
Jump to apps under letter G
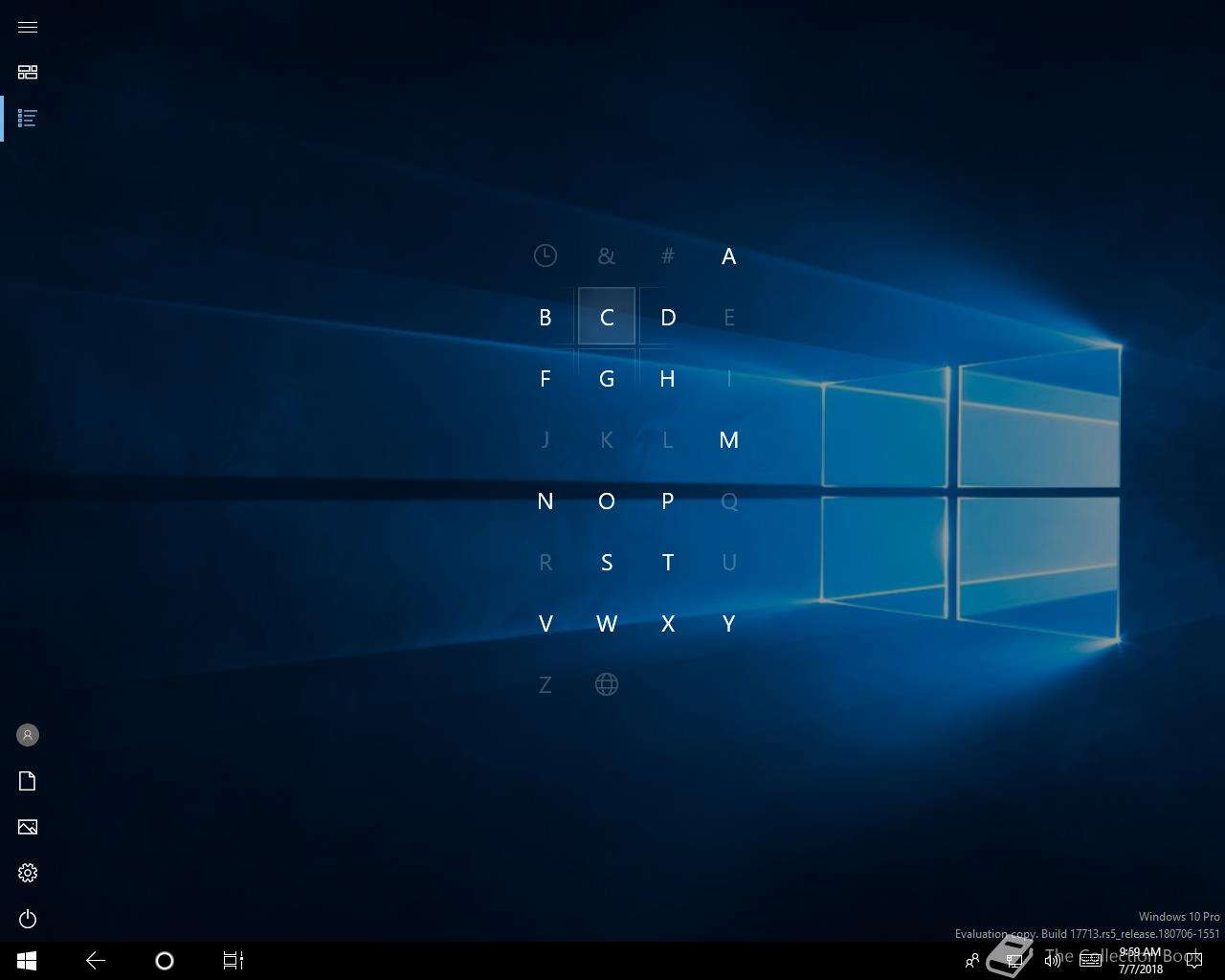point(607,378)
